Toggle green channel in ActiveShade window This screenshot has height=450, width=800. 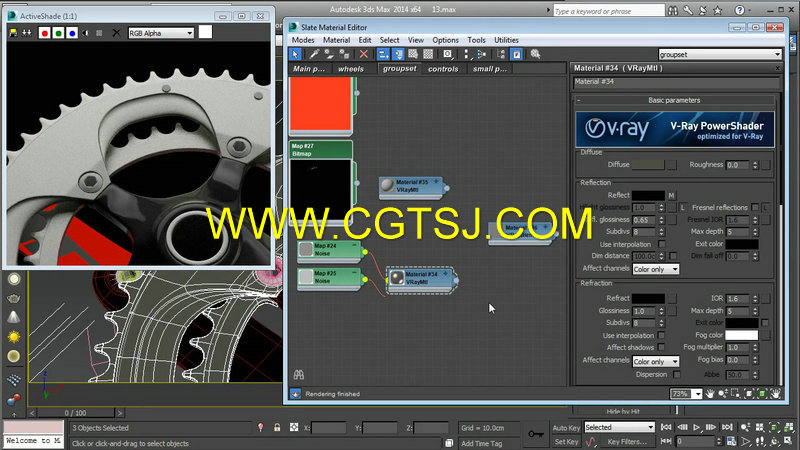pos(58,33)
